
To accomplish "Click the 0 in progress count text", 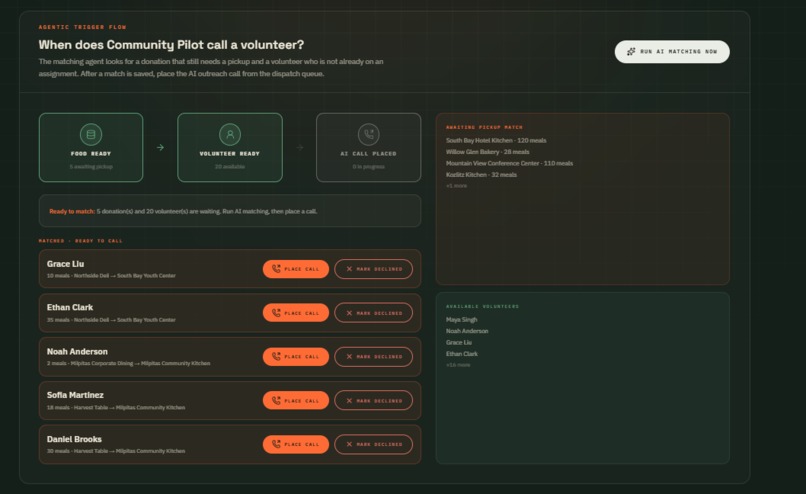I will [369, 167].
